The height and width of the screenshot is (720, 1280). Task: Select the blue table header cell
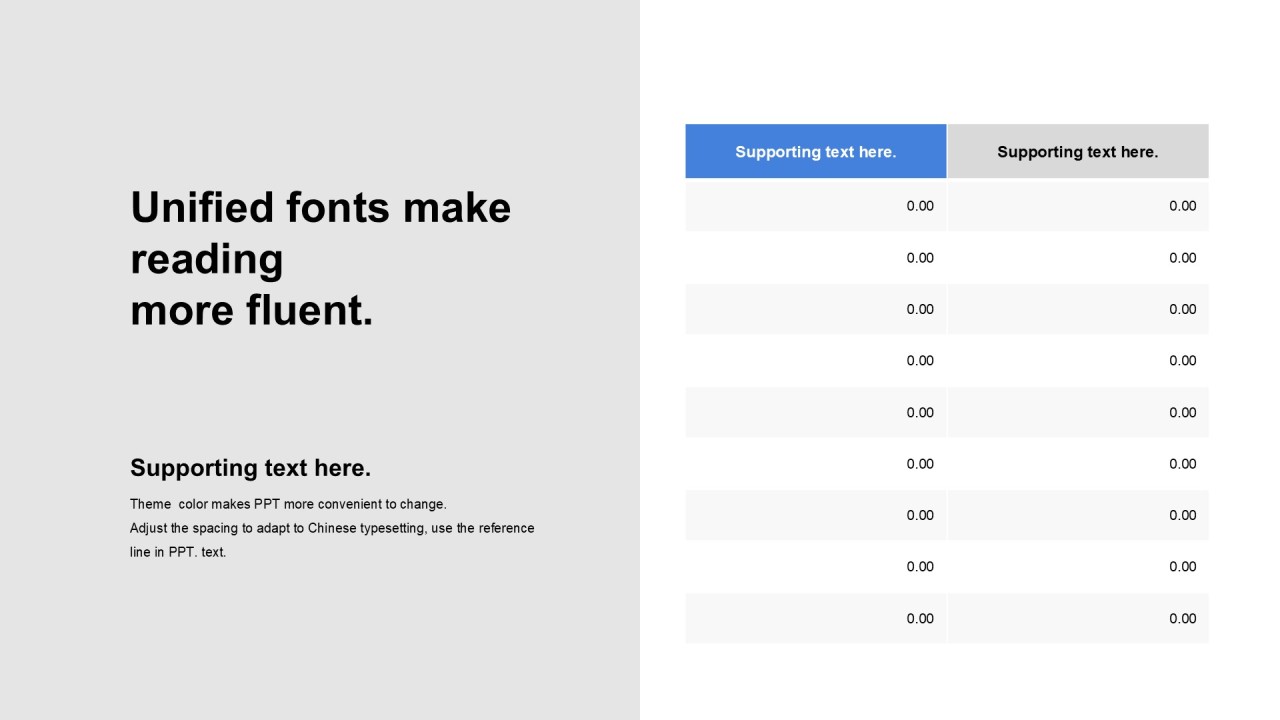coord(815,152)
